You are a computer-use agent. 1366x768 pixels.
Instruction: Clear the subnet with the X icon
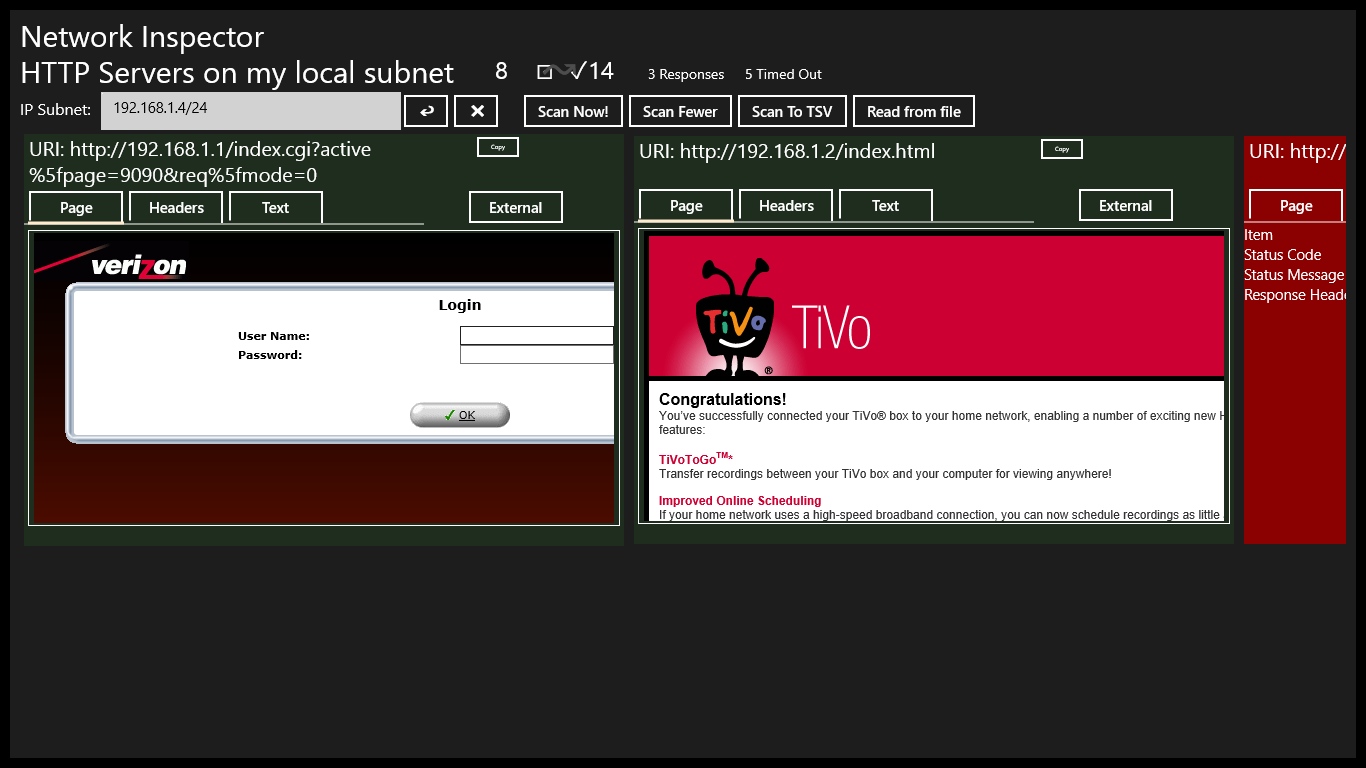coord(476,111)
